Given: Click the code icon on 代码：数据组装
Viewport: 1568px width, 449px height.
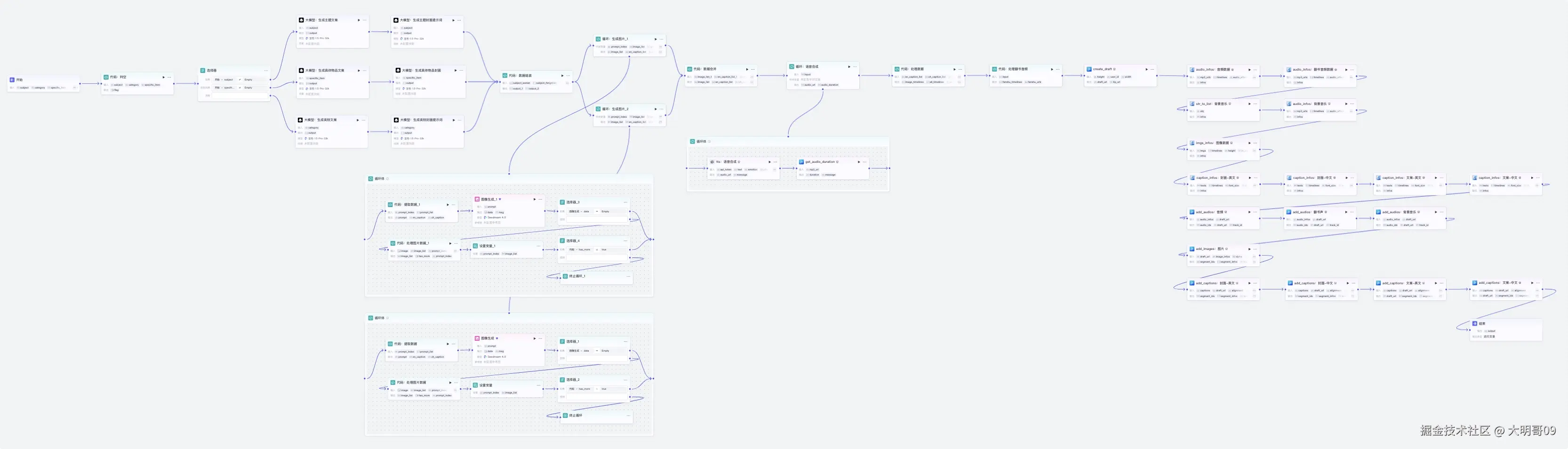Looking at the screenshot, I should [505, 75].
